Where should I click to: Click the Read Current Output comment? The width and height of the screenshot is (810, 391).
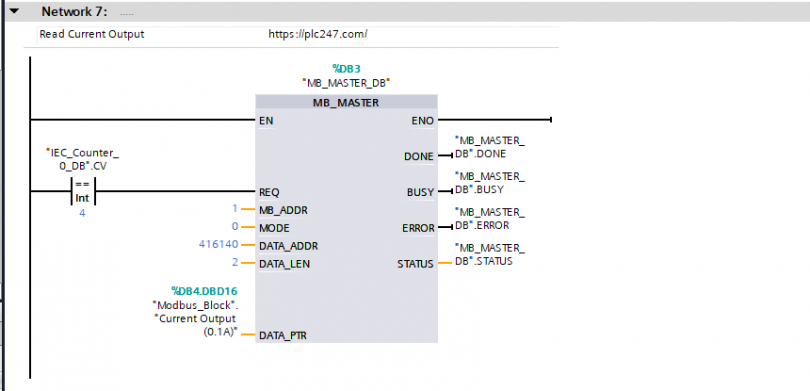point(92,35)
